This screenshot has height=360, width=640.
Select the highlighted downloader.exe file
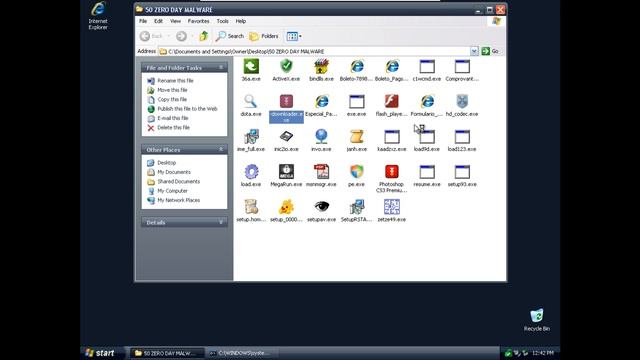[x=286, y=109]
